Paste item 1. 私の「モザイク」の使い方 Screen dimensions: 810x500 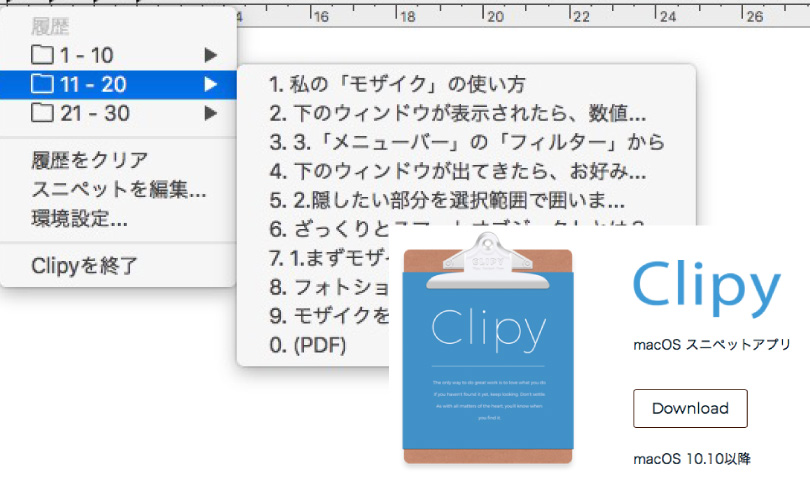pyautogui.click(x=466, y=84)
